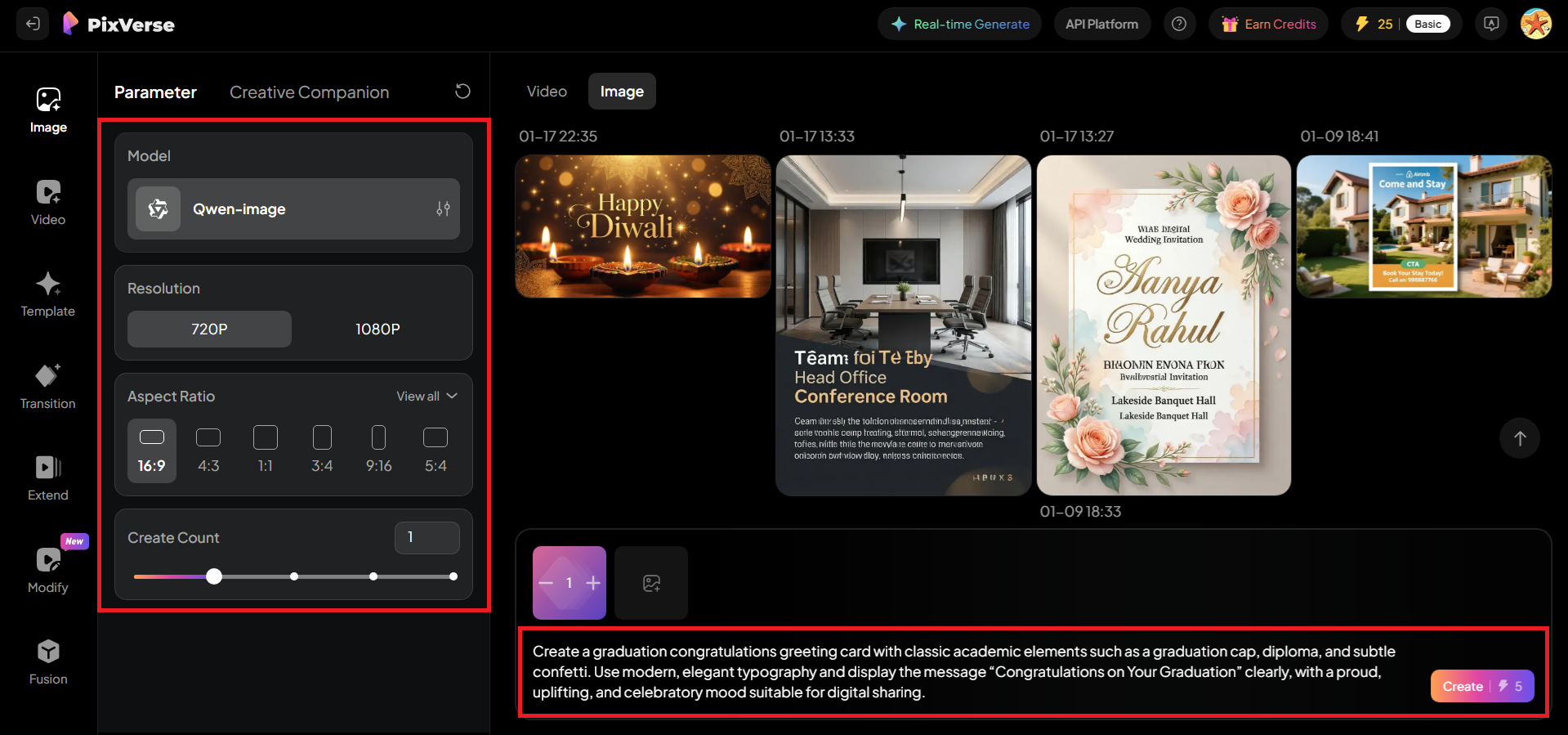This screenshot has width=1568, height=735.
Task: Set Create Count slider to third stop
Action: tap(373, 576)
